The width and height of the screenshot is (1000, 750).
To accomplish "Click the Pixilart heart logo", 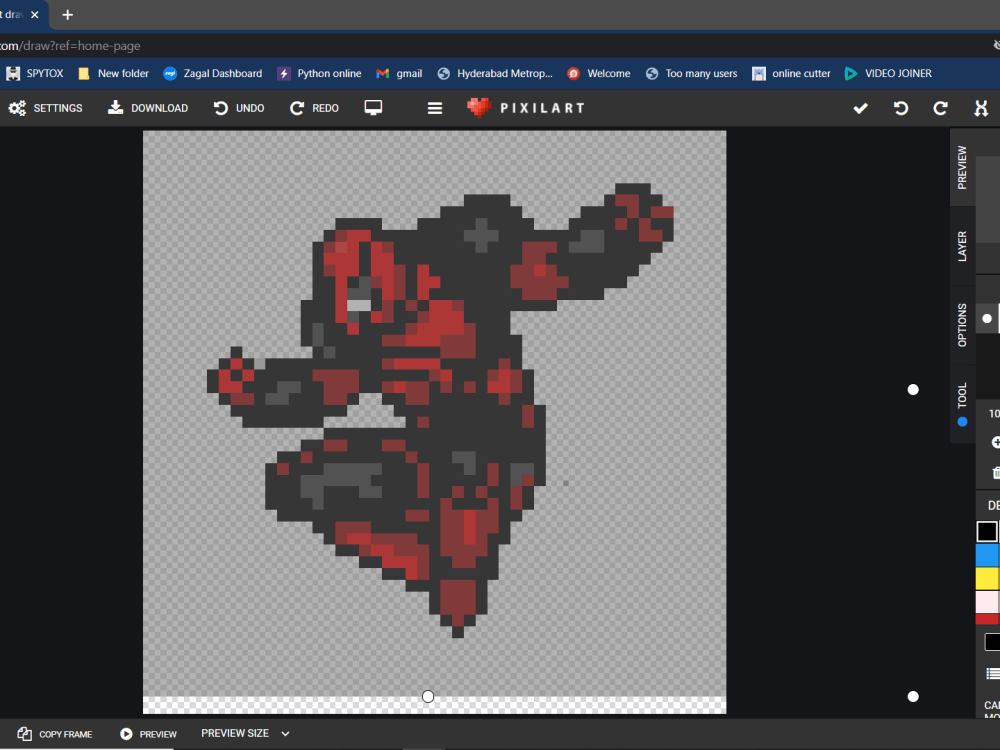I will pos(479,108).
